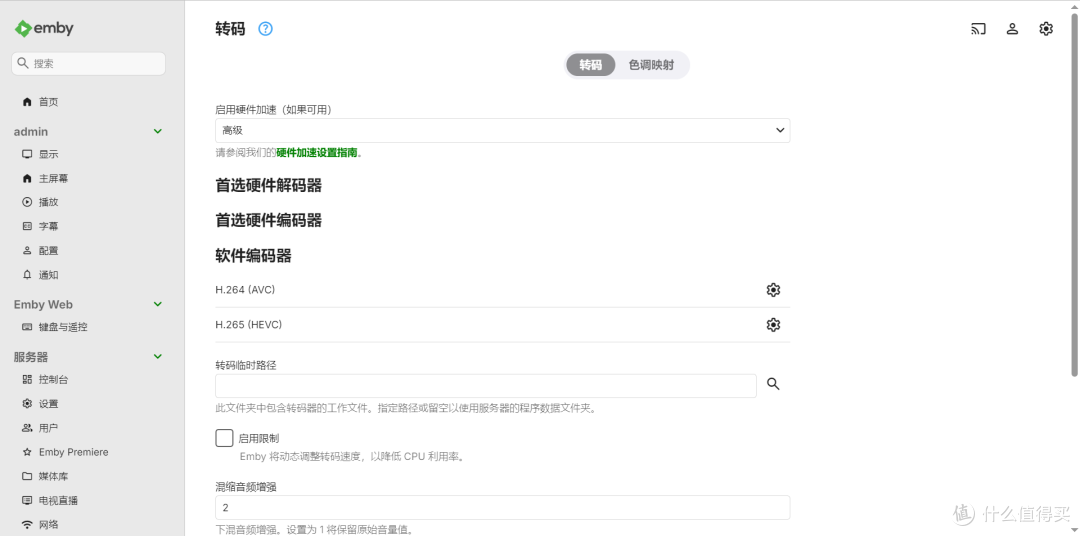1080x536 pixels.
Task: Click the TV icon beside 电视直播
Action: tap(27, 500)
